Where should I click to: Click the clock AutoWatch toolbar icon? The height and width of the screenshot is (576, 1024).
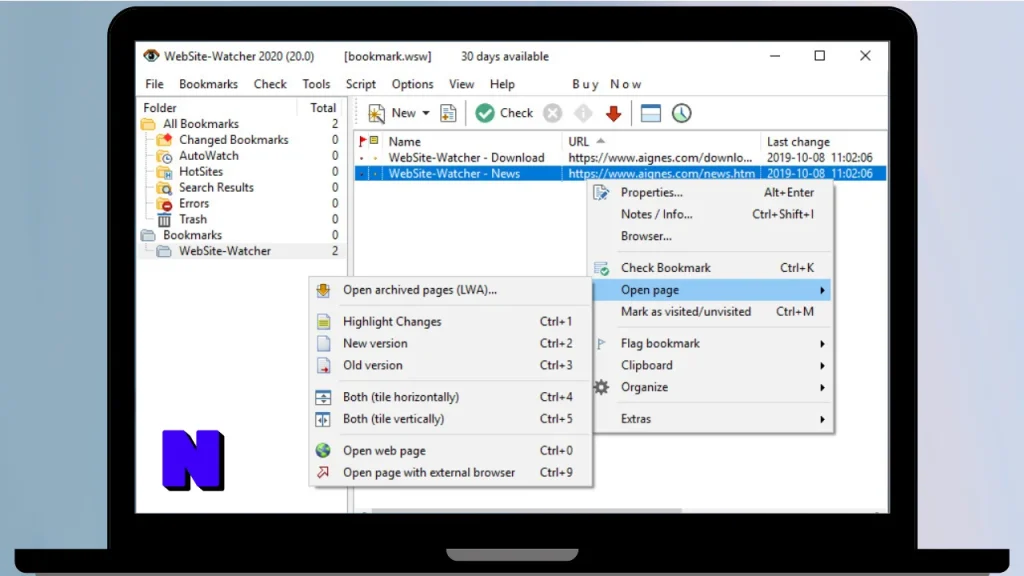point(681,113)
